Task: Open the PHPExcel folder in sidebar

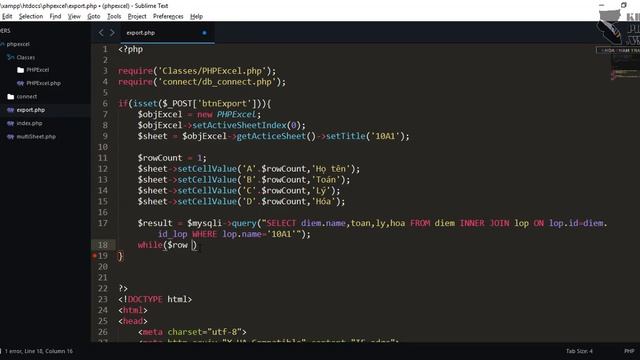Action: 38,70
